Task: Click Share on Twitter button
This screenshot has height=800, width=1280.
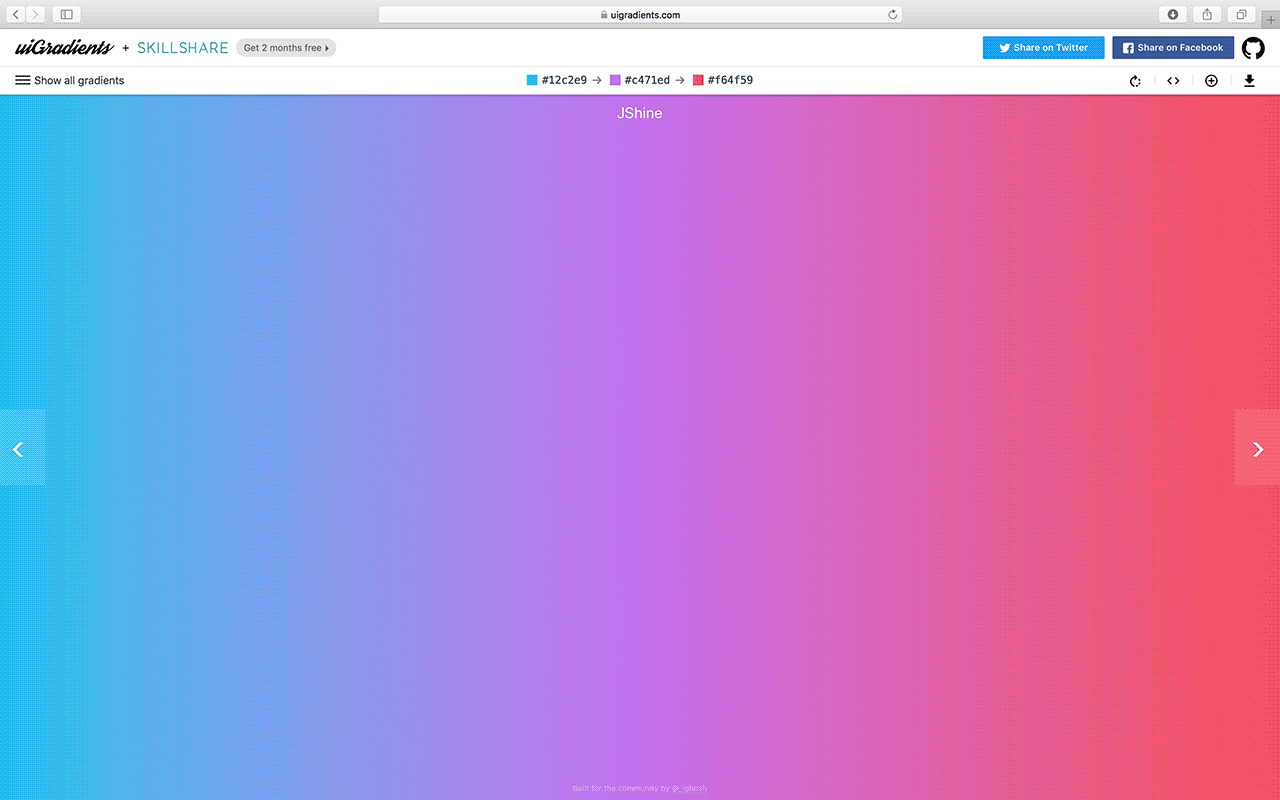Action: [x=1043, y=48]
